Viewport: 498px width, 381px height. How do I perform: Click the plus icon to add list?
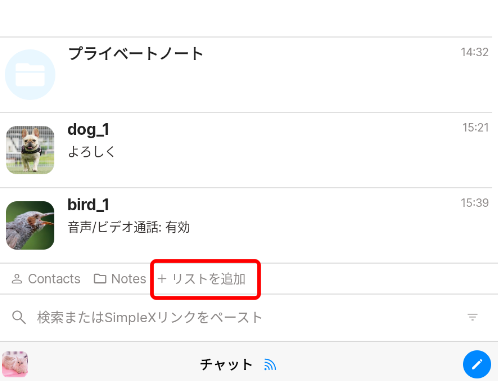pyautogui.click(x=162, y=279)
